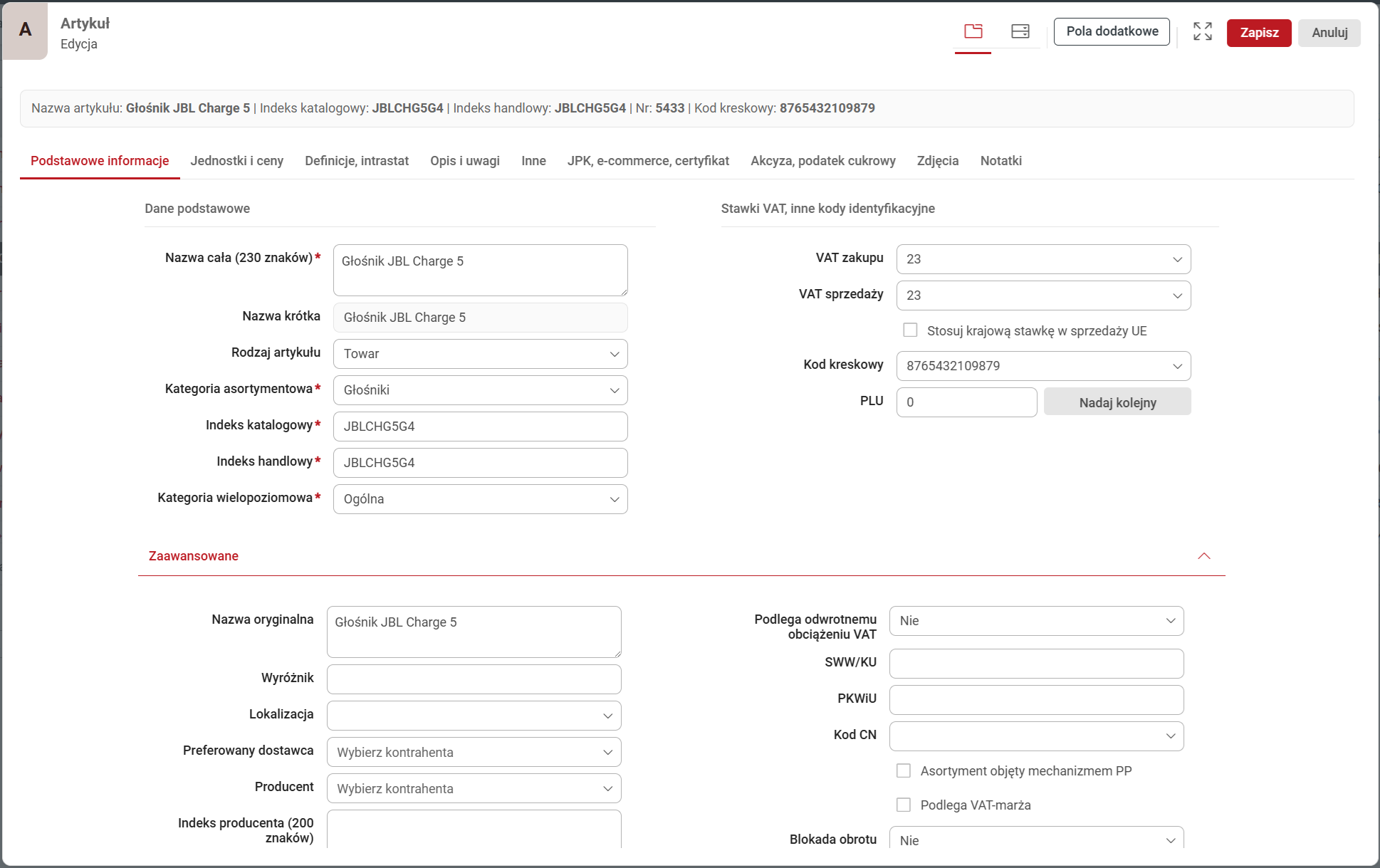Collapse the Zaawansowane section chevron

[1203, 556]
